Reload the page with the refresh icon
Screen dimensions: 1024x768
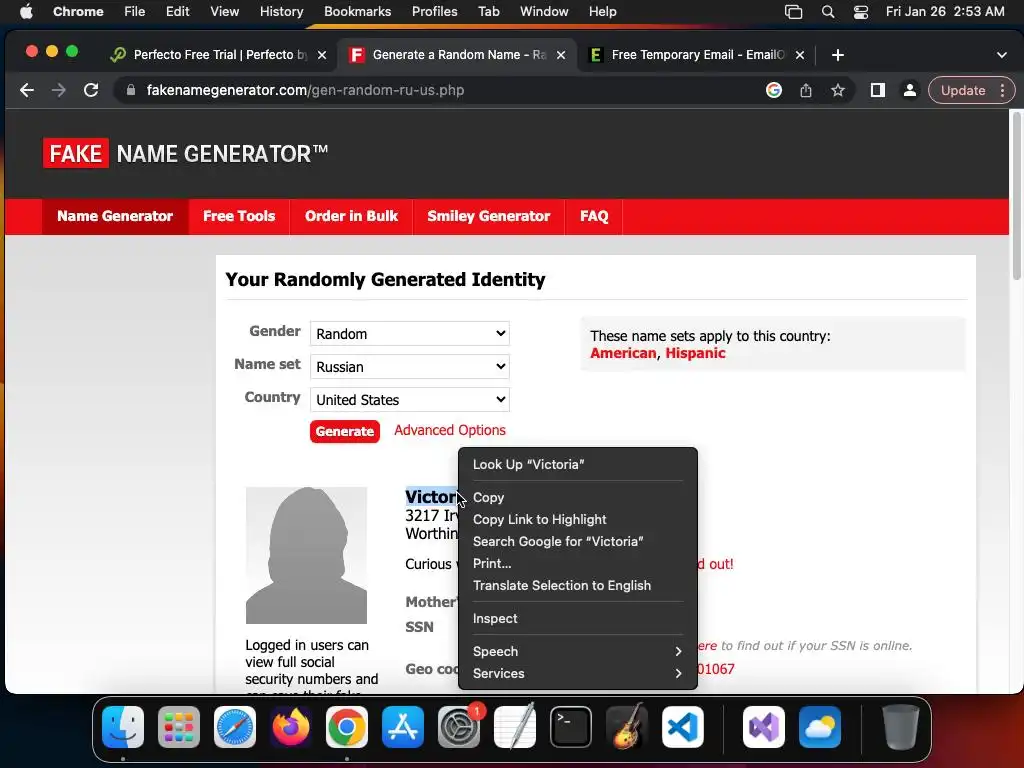tap(91, 90)
